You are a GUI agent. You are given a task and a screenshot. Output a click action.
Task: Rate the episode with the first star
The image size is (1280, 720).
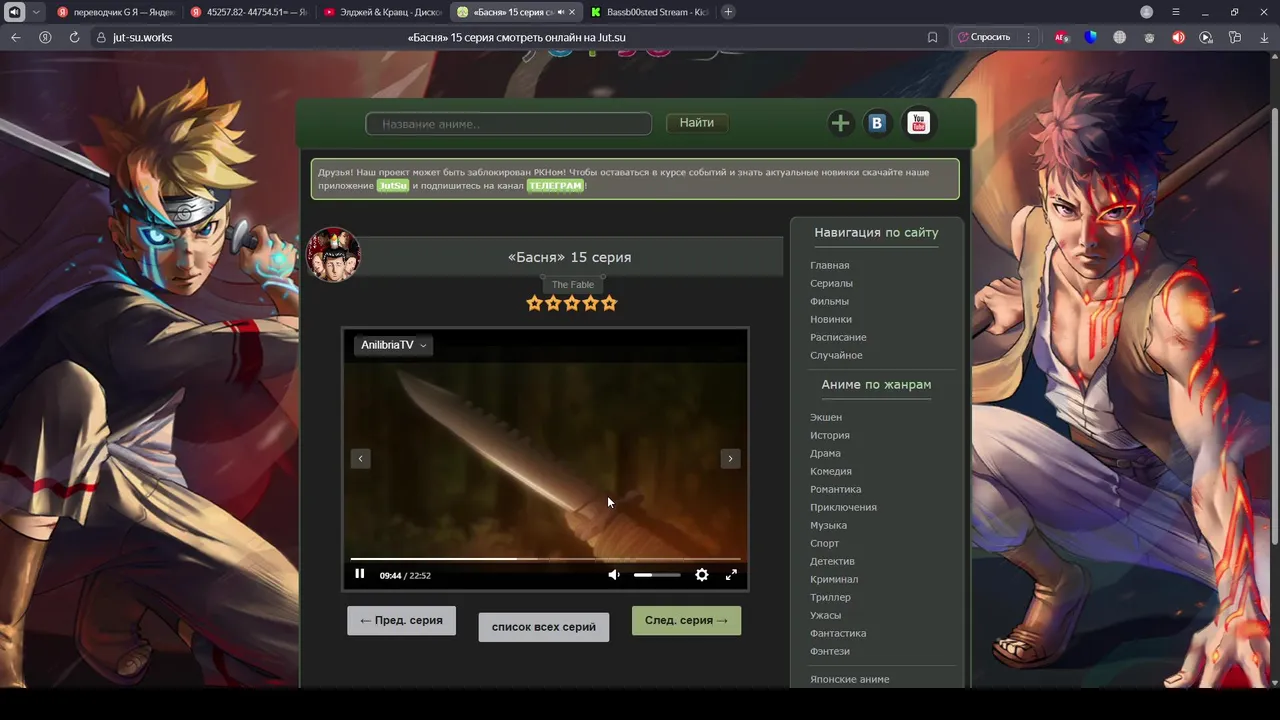(x=534, y=303)
